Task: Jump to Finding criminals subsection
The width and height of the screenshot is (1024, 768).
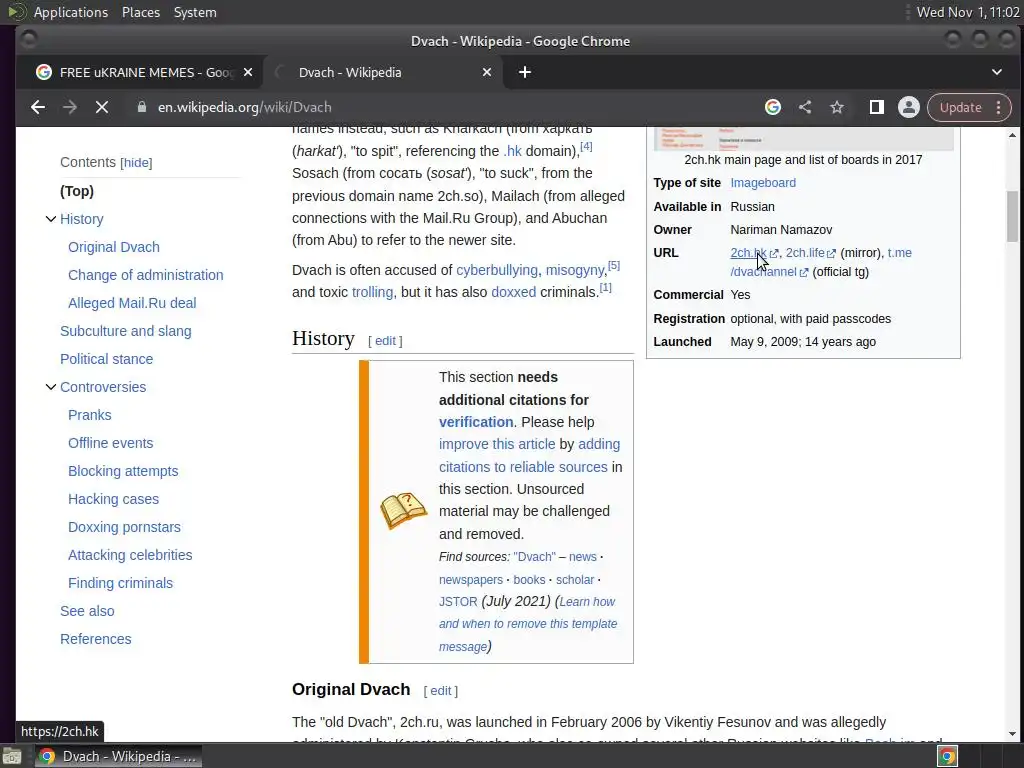Action: point(120,583)
